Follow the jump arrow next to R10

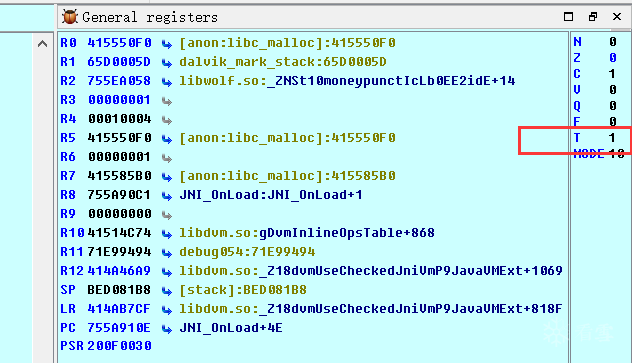[x=166, y=234]
